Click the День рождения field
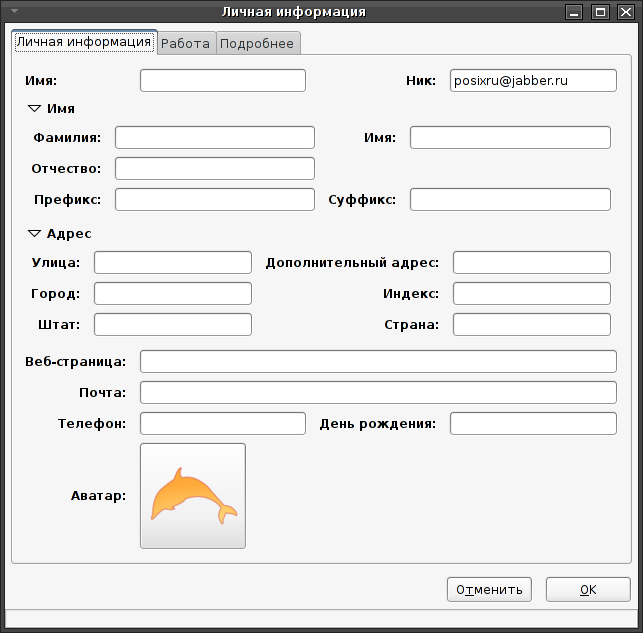Image resolution: width=643 pixels, height=633 pixels. [533, 424]
